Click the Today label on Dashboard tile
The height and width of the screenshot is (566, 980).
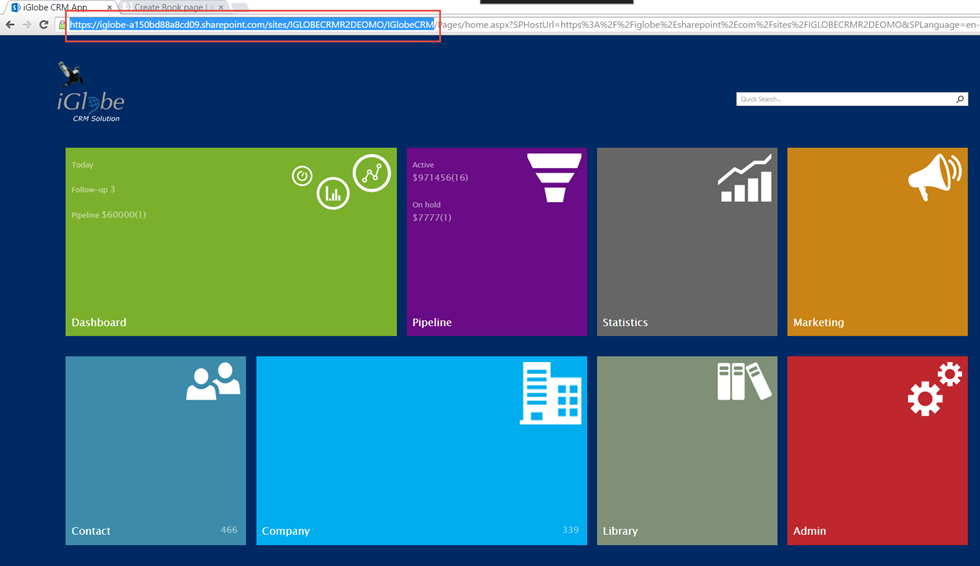point(82,165)
